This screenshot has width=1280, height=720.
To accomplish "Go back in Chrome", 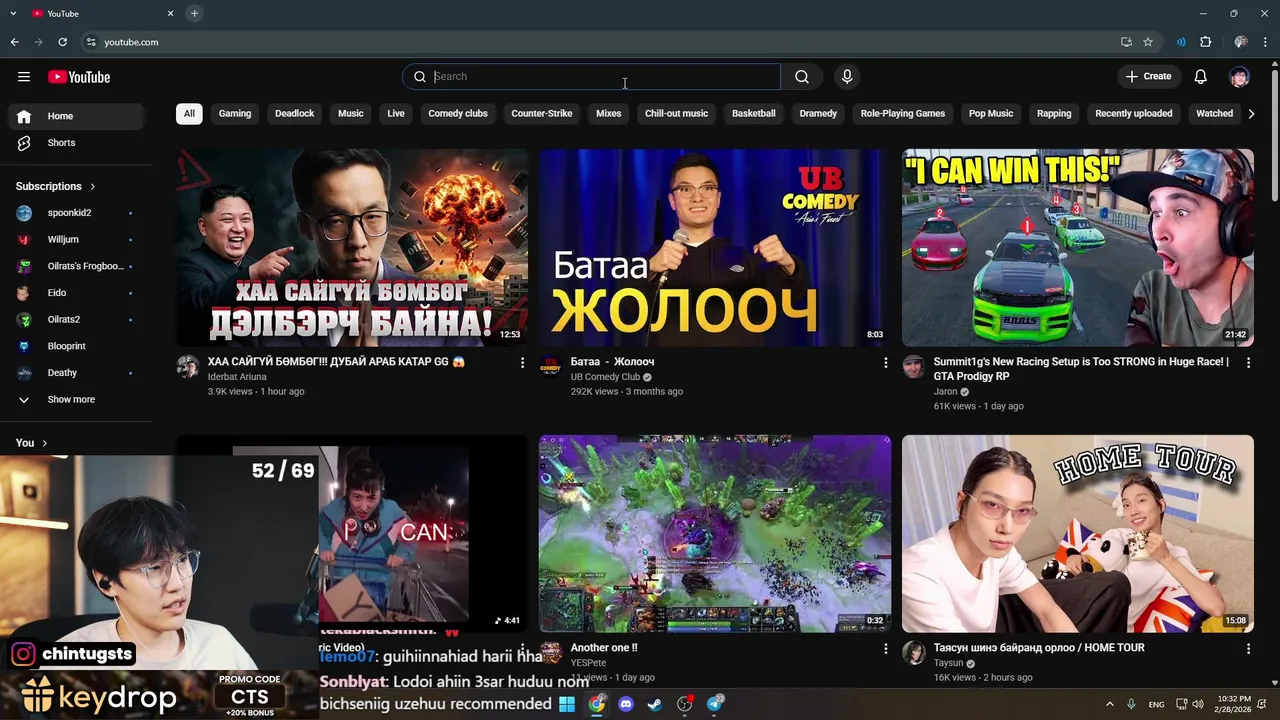I will pos(14,42).
